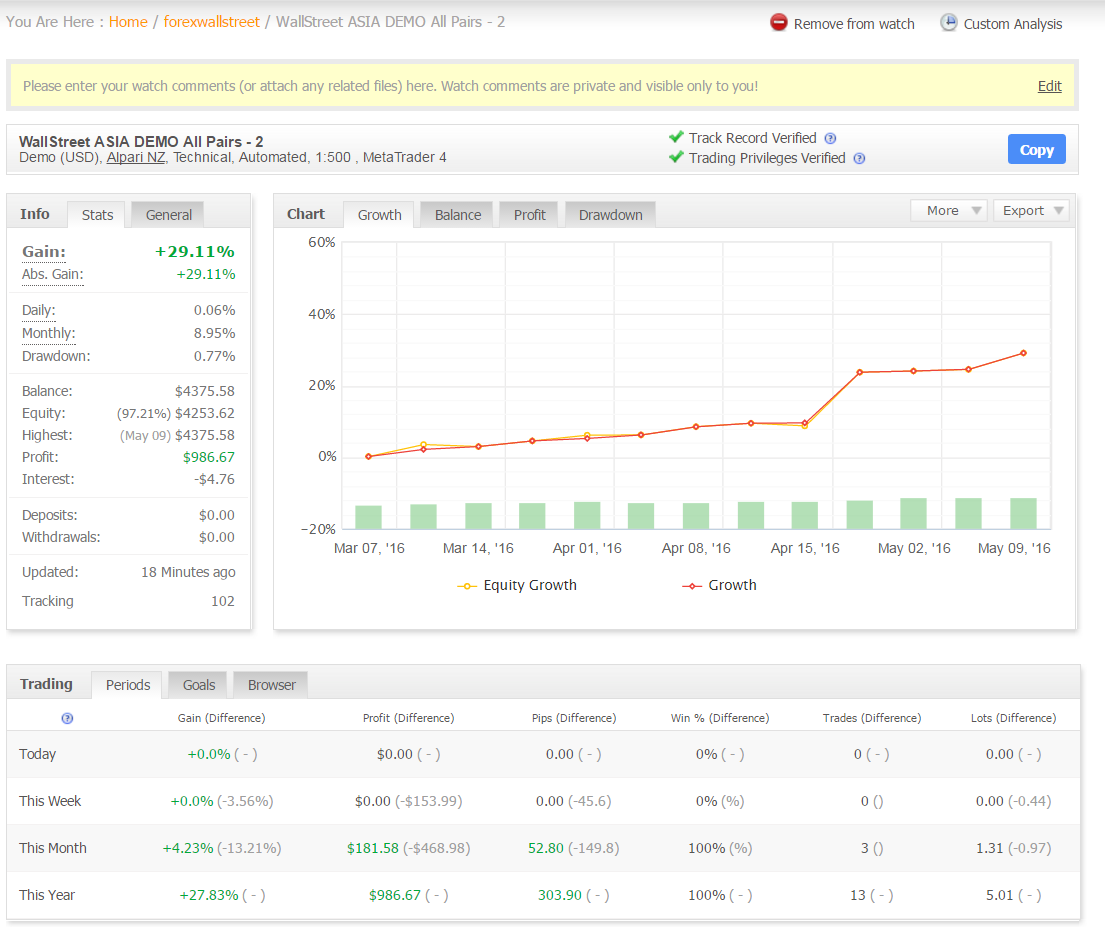The image size is (1105, 927).
Task: Click Equity value (97.21%) $4253.62
Action: [x=175, y=414]
